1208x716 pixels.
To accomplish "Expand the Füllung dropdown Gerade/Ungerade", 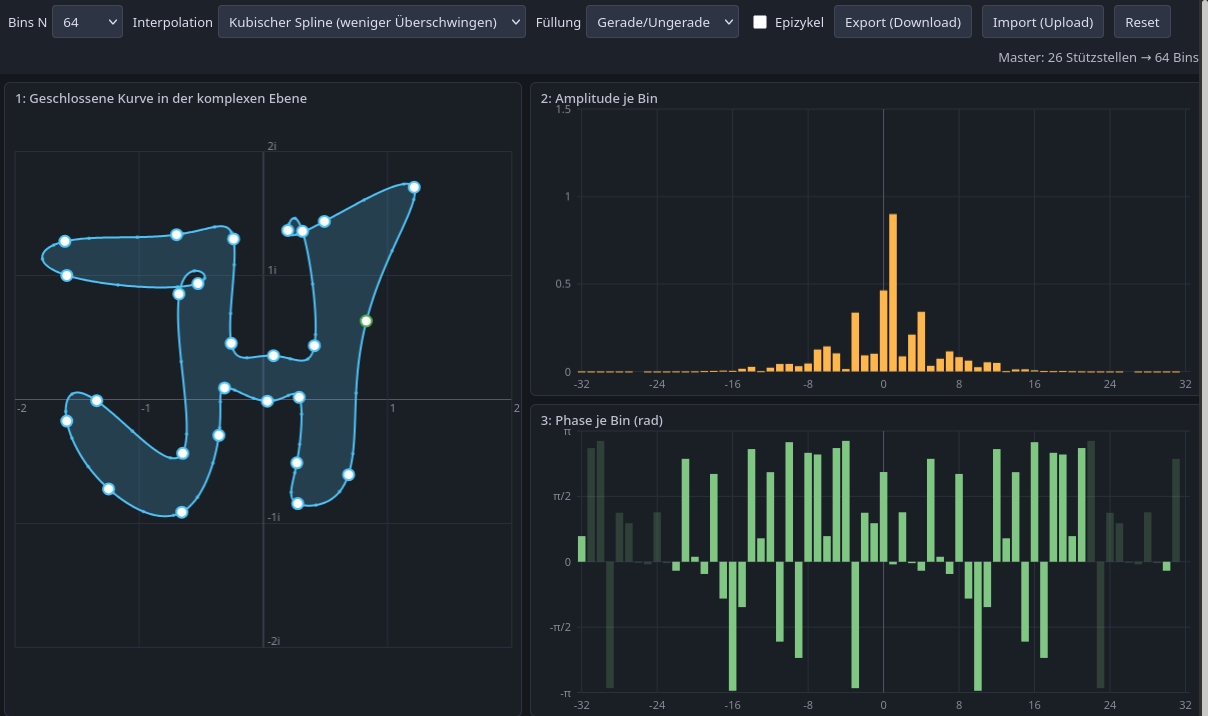I will tap(662, 22).
